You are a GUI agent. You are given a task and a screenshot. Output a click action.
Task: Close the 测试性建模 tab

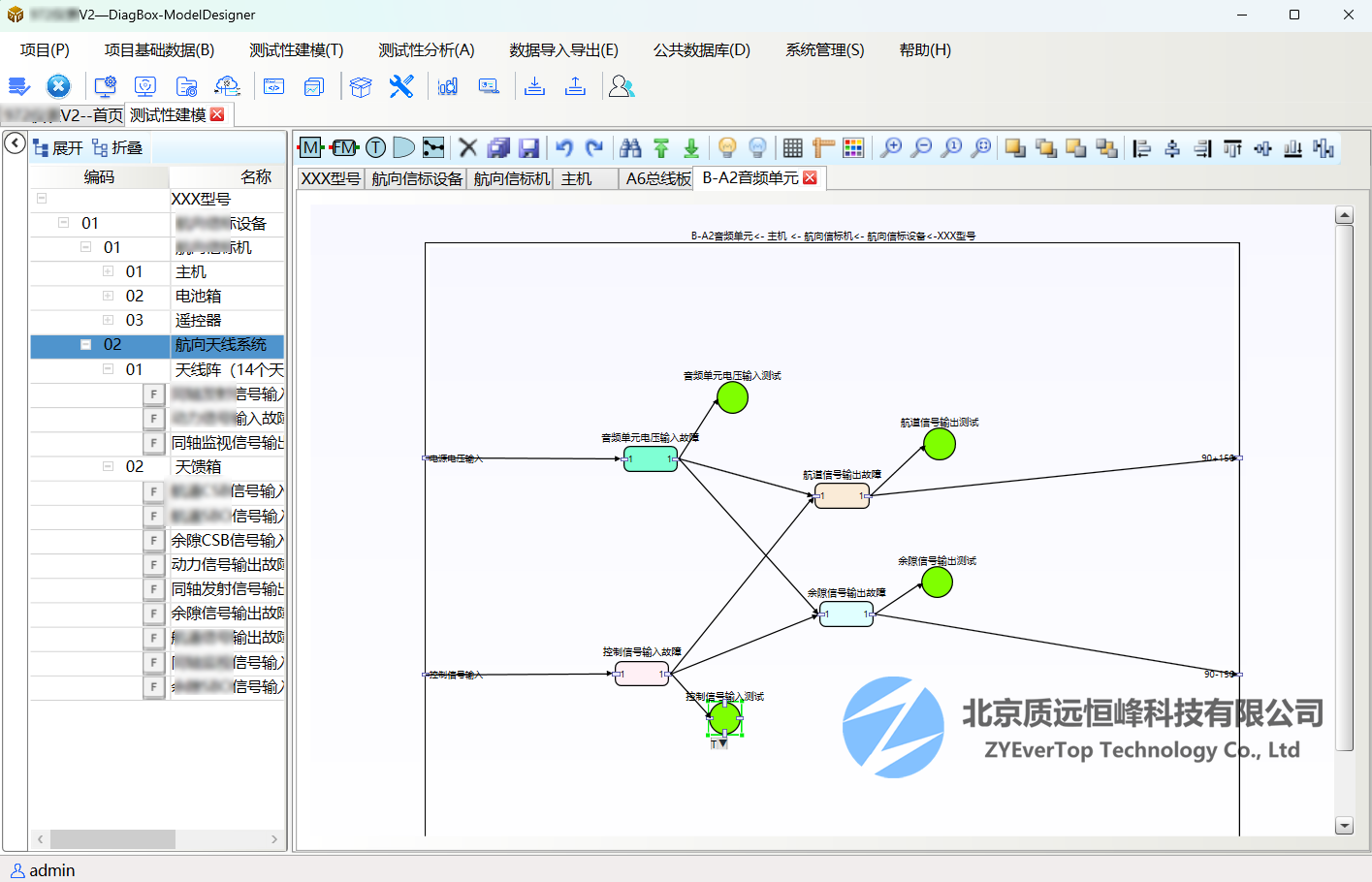point(217,114)
